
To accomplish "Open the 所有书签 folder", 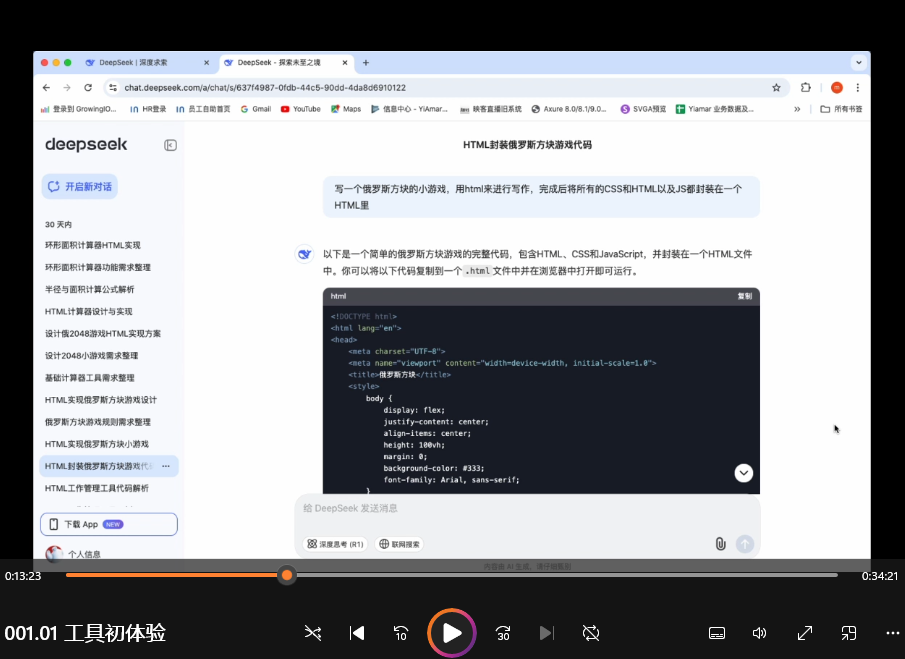I will (841, 109).
